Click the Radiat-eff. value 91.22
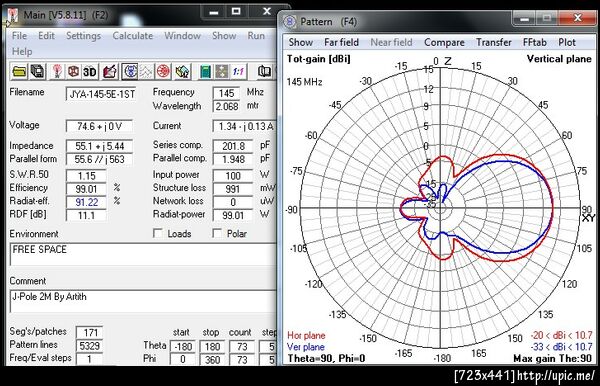This screenshot has width=600, height=386. pos(86,202)
